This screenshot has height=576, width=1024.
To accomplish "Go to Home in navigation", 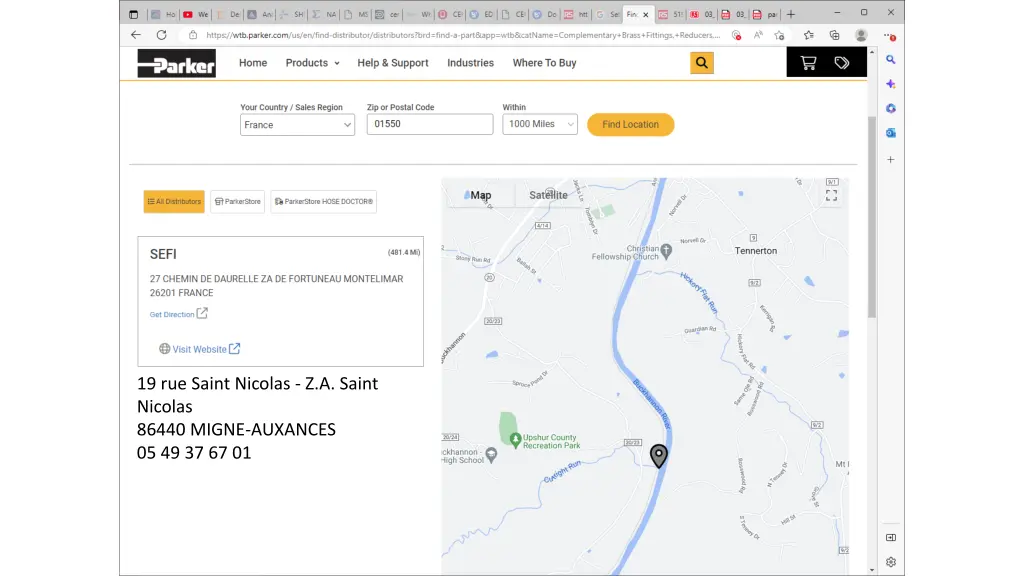I will [253, 63].
